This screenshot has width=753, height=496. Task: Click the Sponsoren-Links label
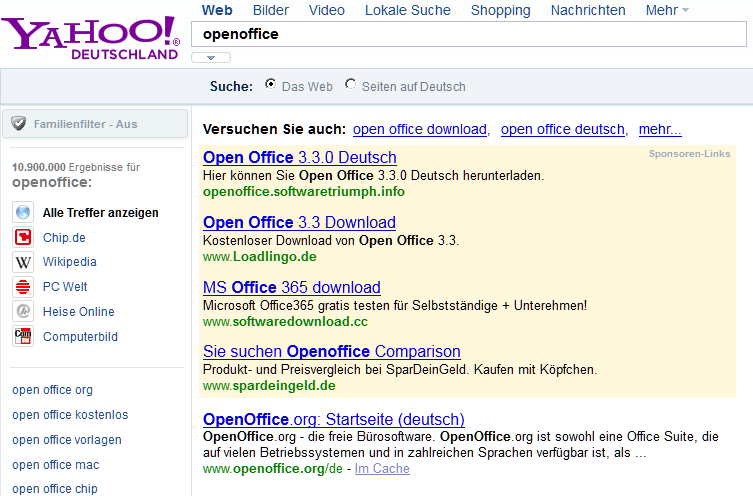pyautogui.click(x=690, y=154)
